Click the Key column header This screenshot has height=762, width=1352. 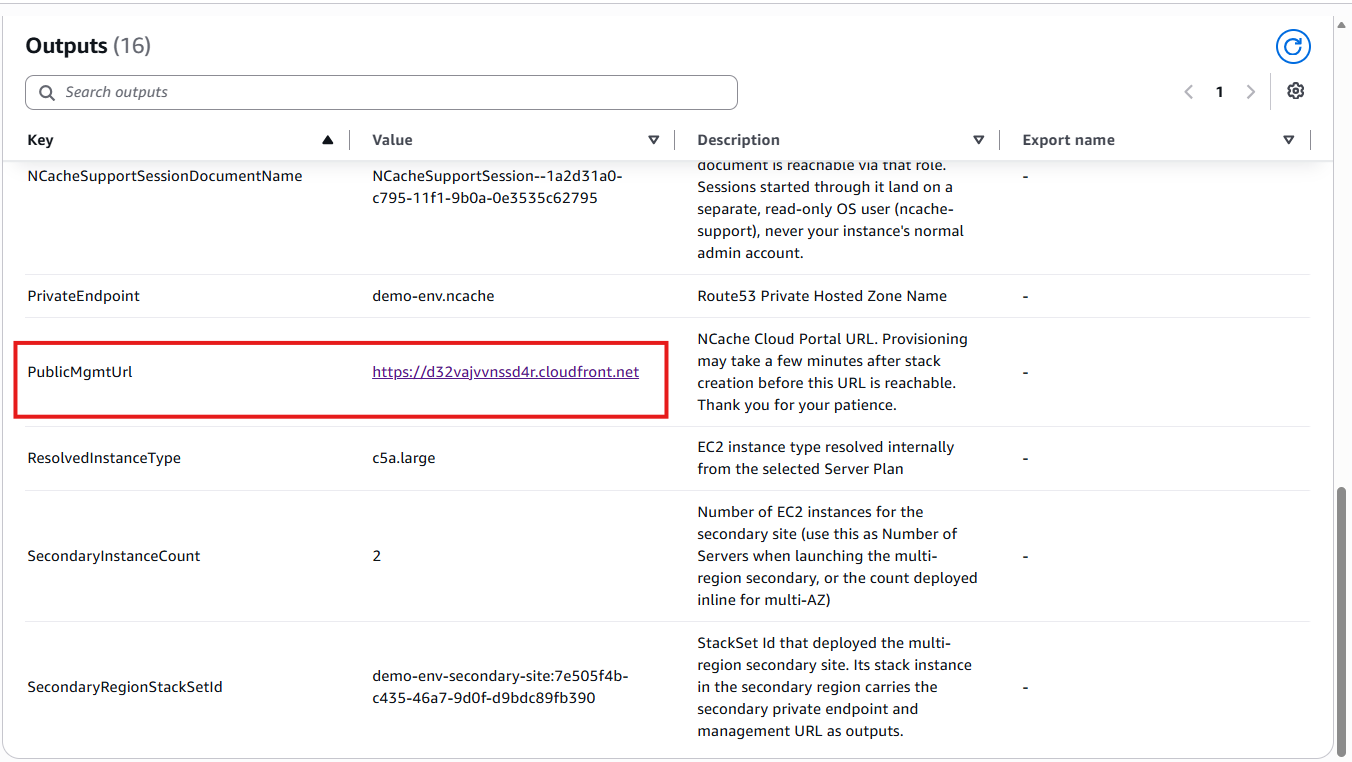[40, 140]
